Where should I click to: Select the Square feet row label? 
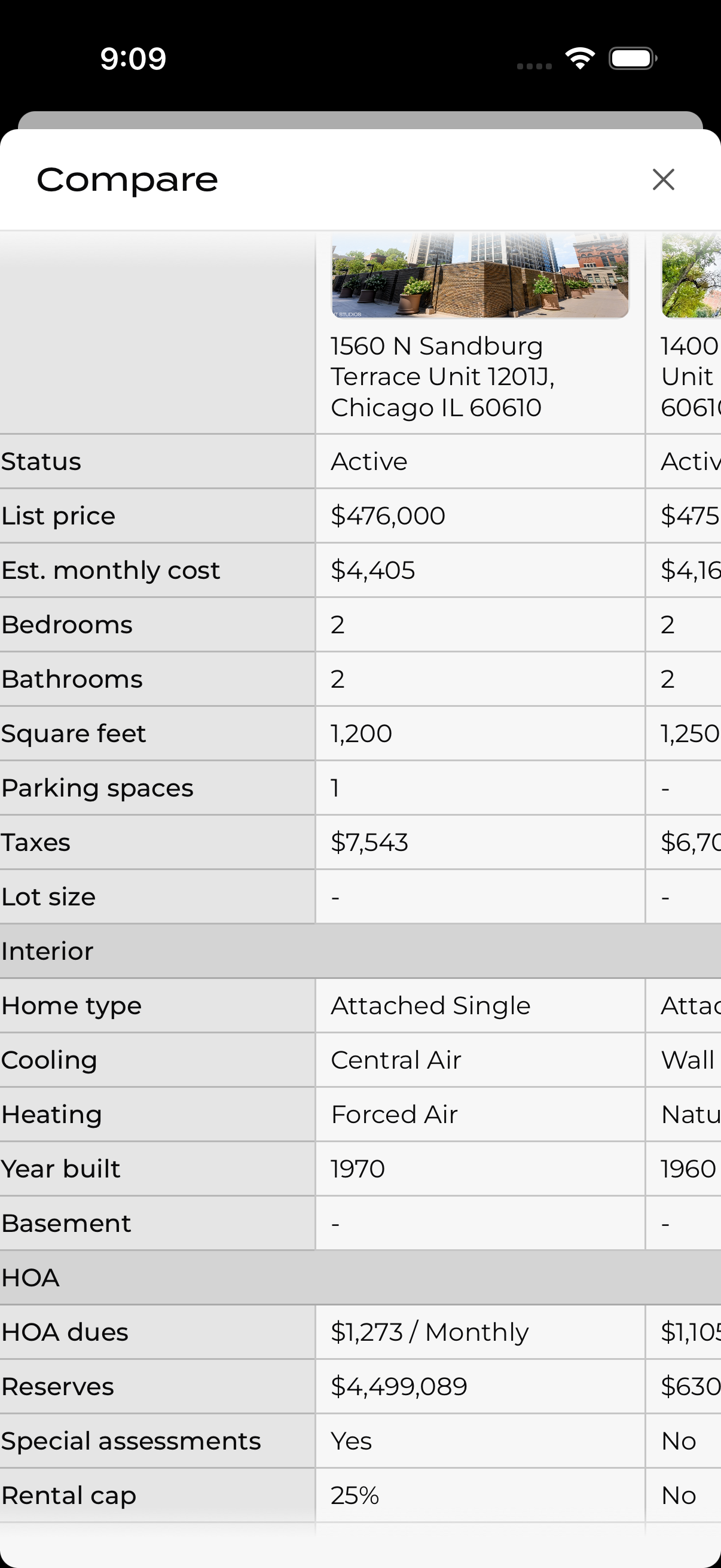click(74, 734)
